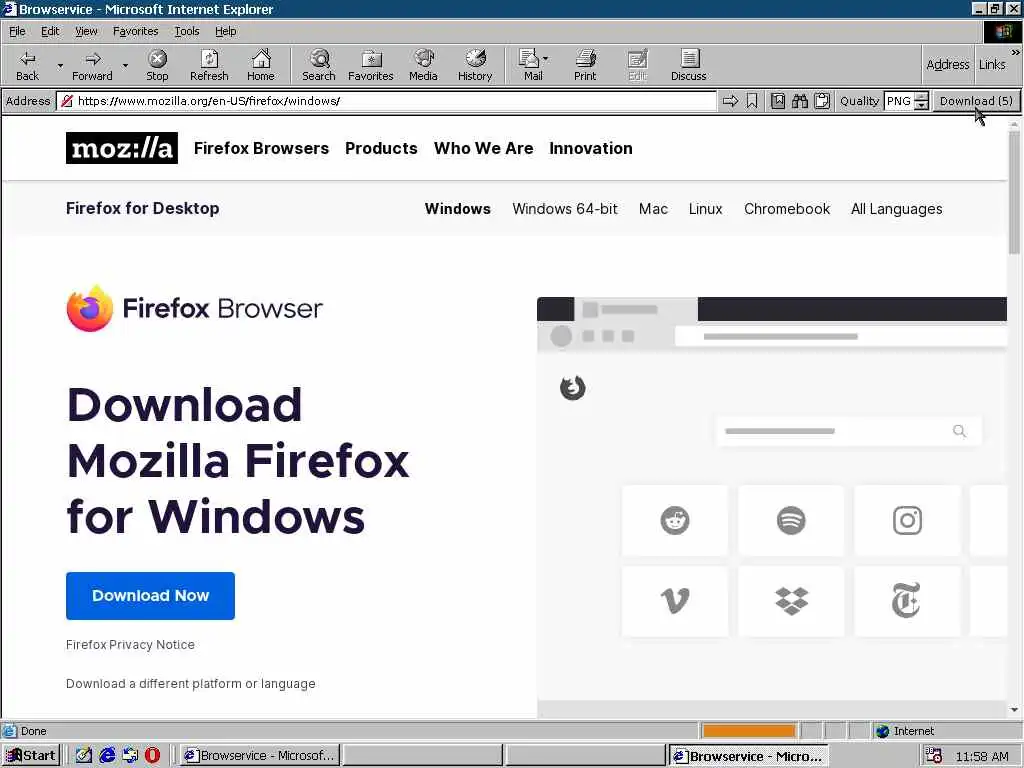
Task: Click the Download (5) button
Action: tap(976, 101)
